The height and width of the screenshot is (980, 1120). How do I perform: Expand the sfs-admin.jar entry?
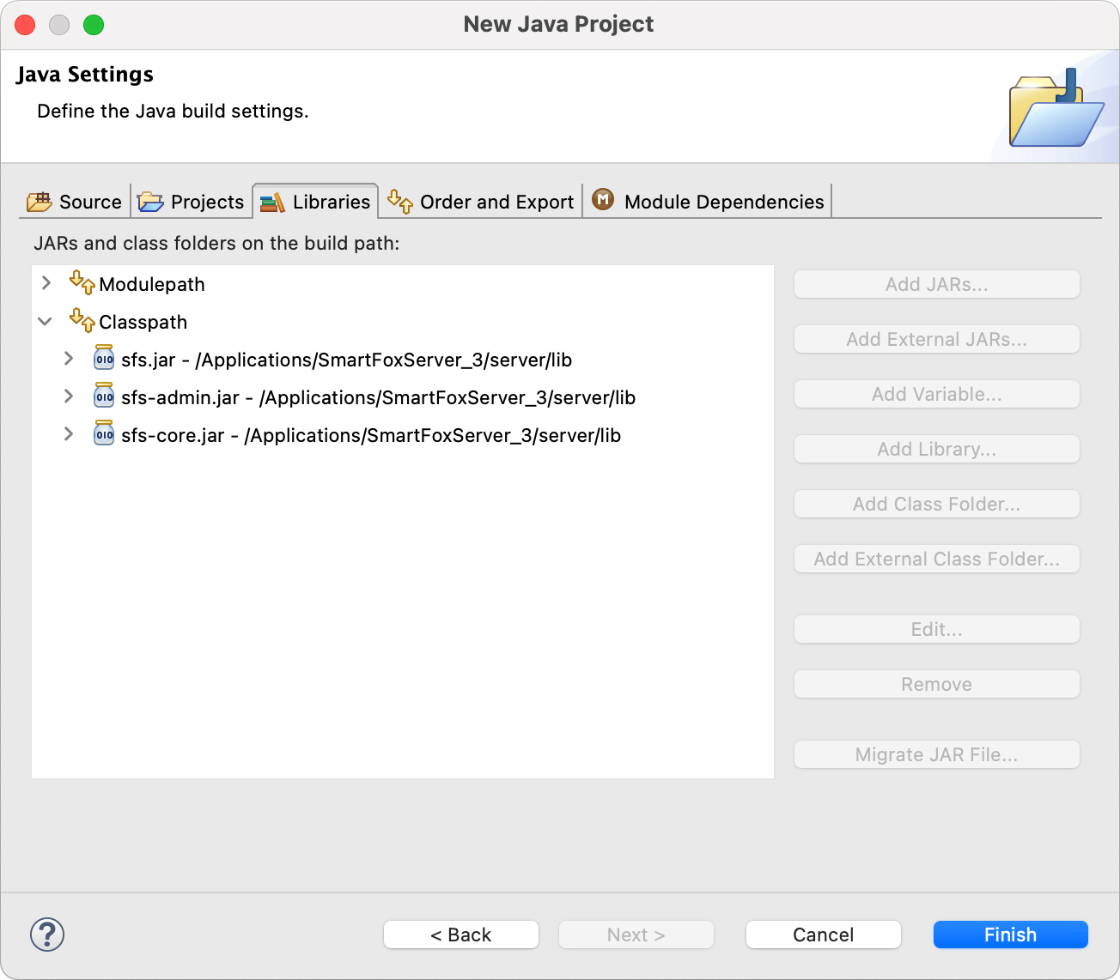pyautogui.click(x=68, y=397)
